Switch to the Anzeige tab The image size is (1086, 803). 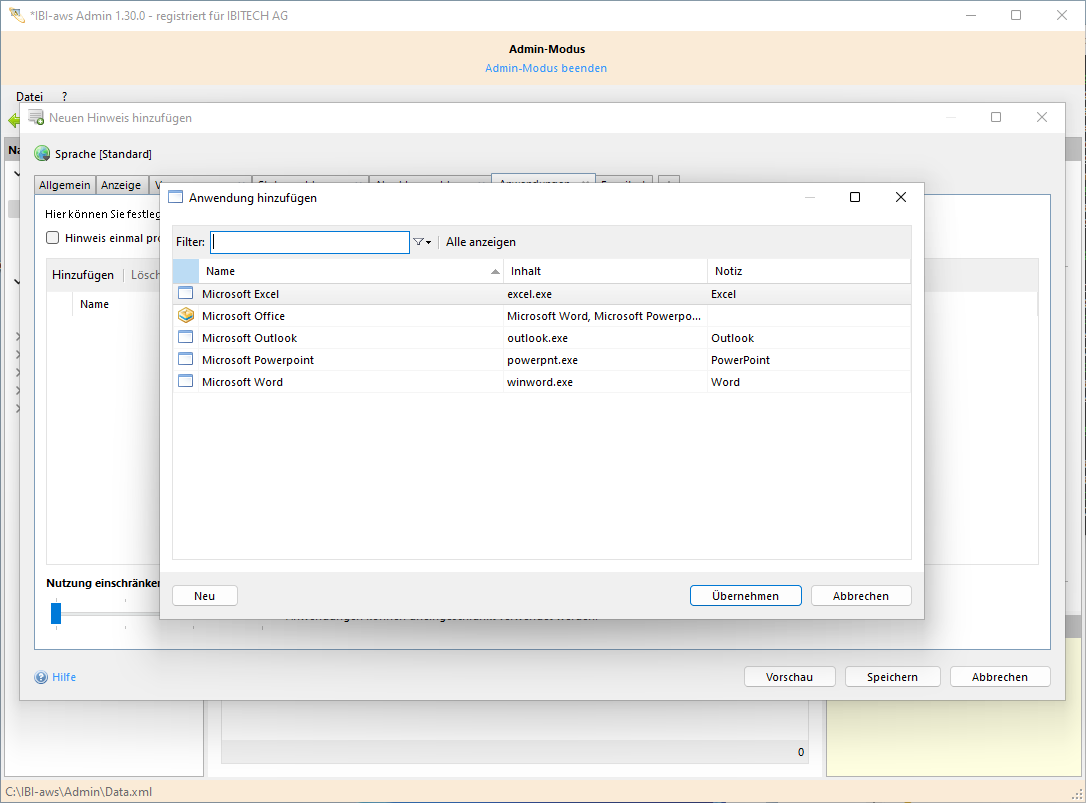pos(121,185)
